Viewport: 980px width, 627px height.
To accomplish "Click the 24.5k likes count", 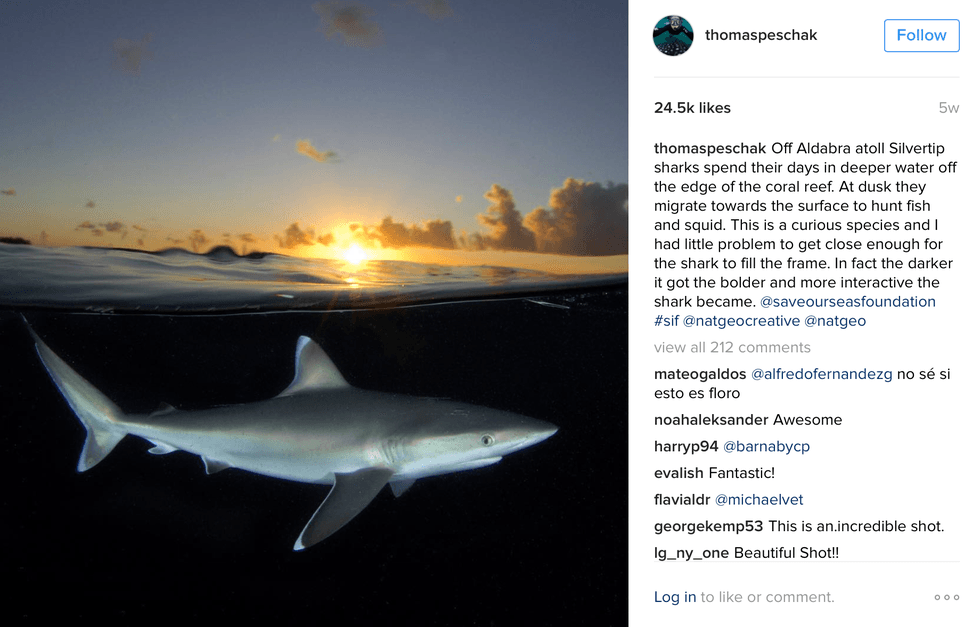I will 692,108.
